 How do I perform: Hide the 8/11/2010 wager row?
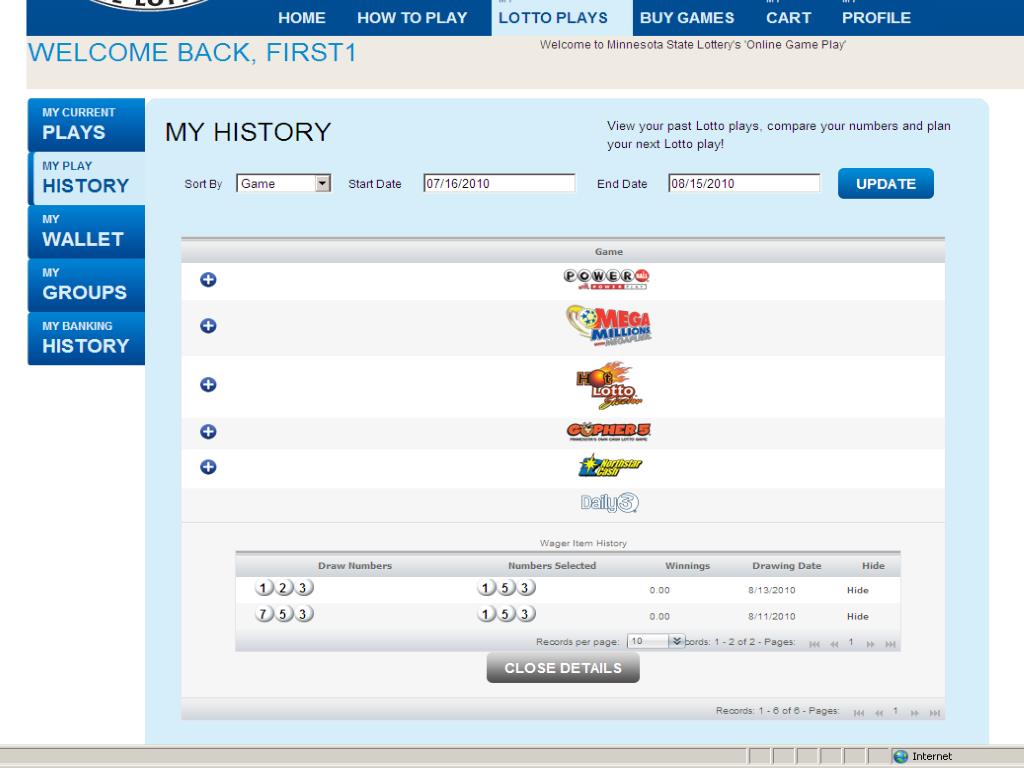pyautogui.click(x=857, y=616)
